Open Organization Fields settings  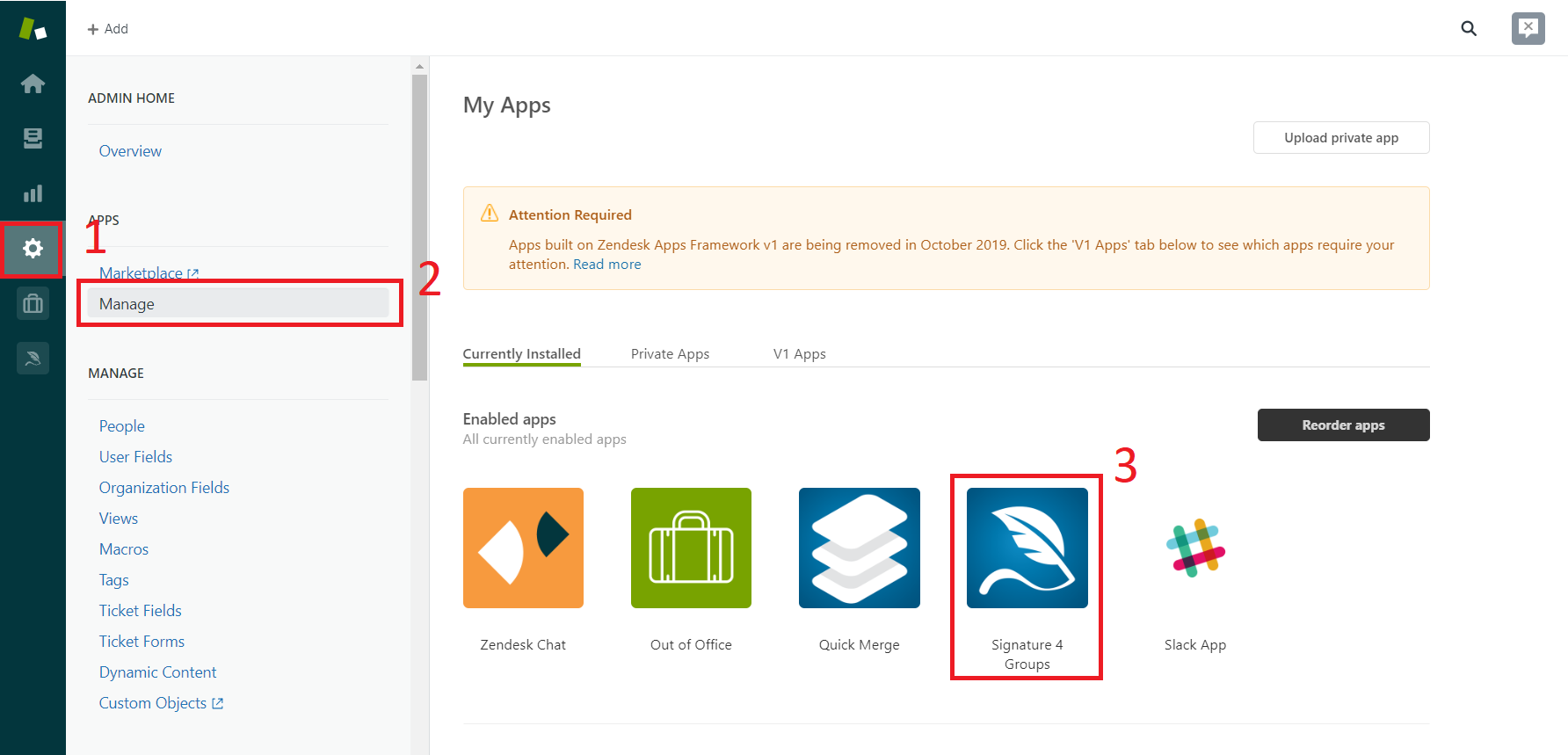pyautogui.click(x=164, y=488)
